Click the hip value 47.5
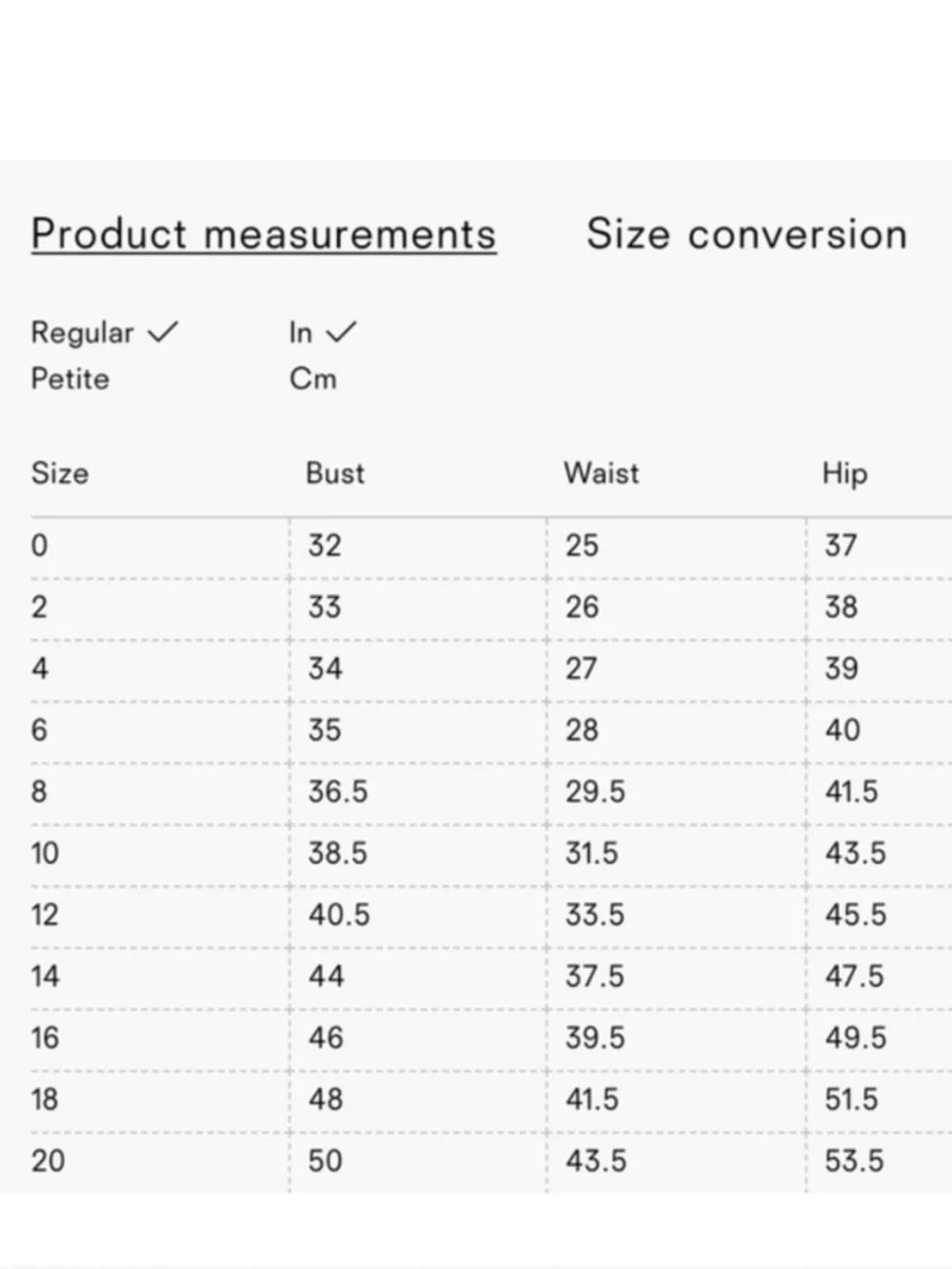Viewport: 952px width, 1269px height. [x=855, y=976]
